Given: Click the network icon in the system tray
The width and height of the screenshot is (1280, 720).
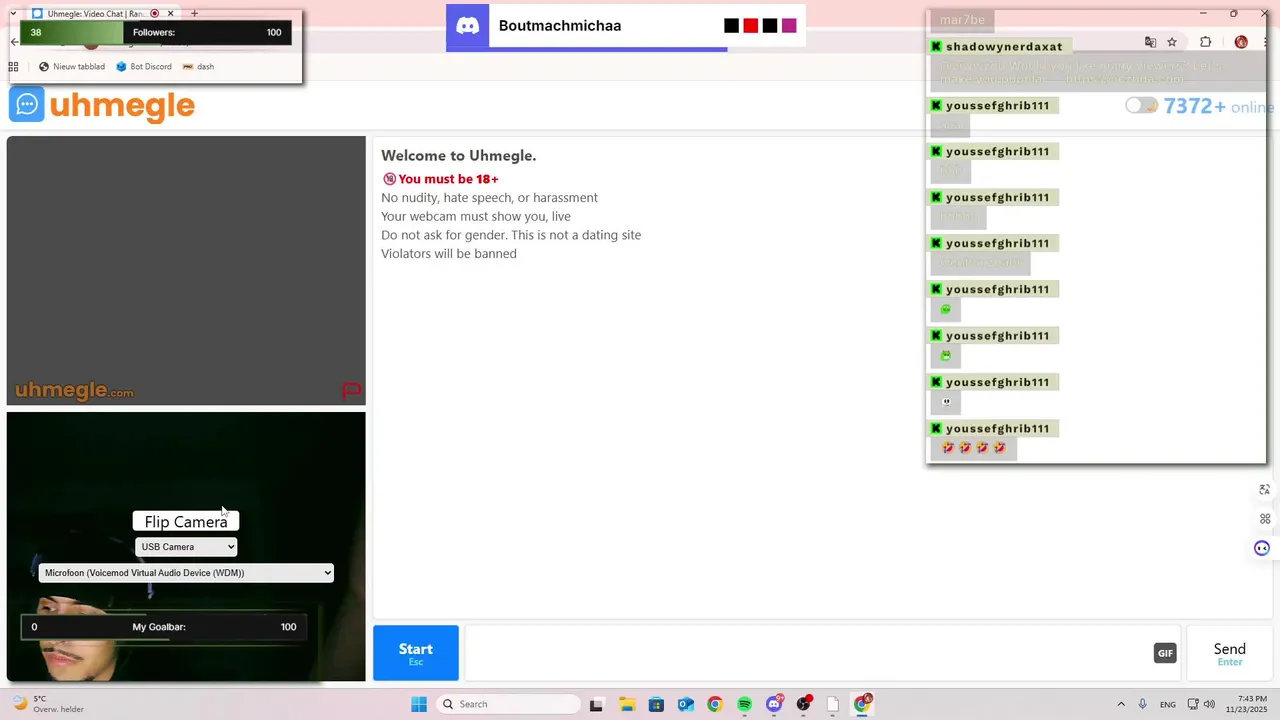Looking at the screenshot, I should tap(1193, 704).
